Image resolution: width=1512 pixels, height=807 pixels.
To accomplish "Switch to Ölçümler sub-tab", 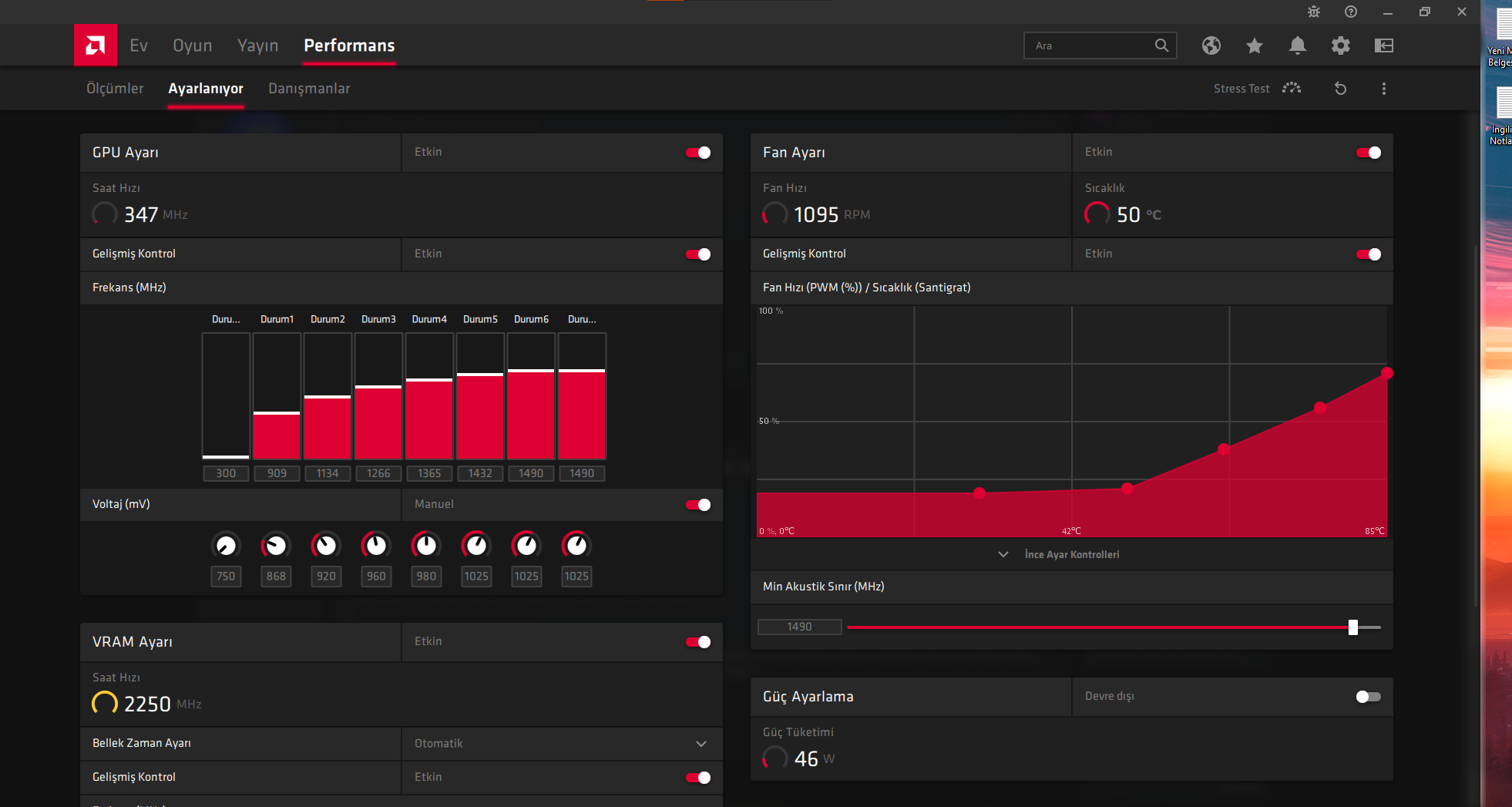I will [x=115, y=89].
